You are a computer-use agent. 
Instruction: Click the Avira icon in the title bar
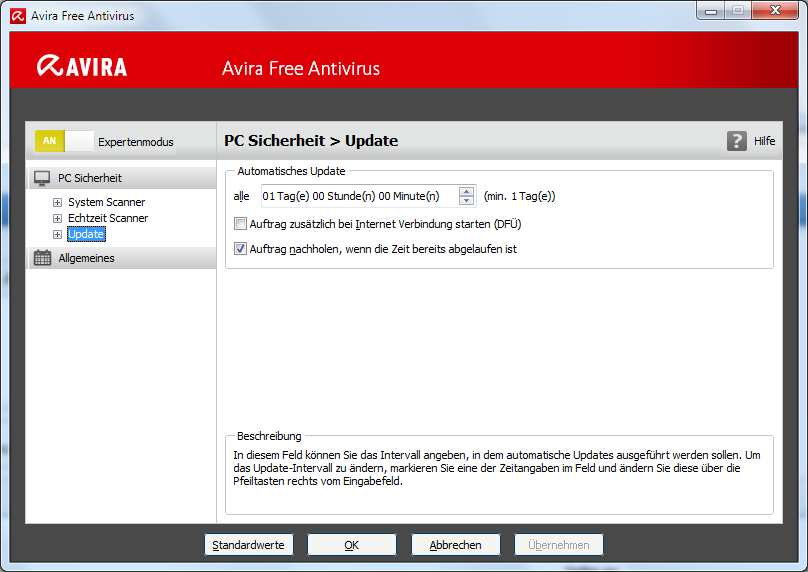click(x=18, y=16)
